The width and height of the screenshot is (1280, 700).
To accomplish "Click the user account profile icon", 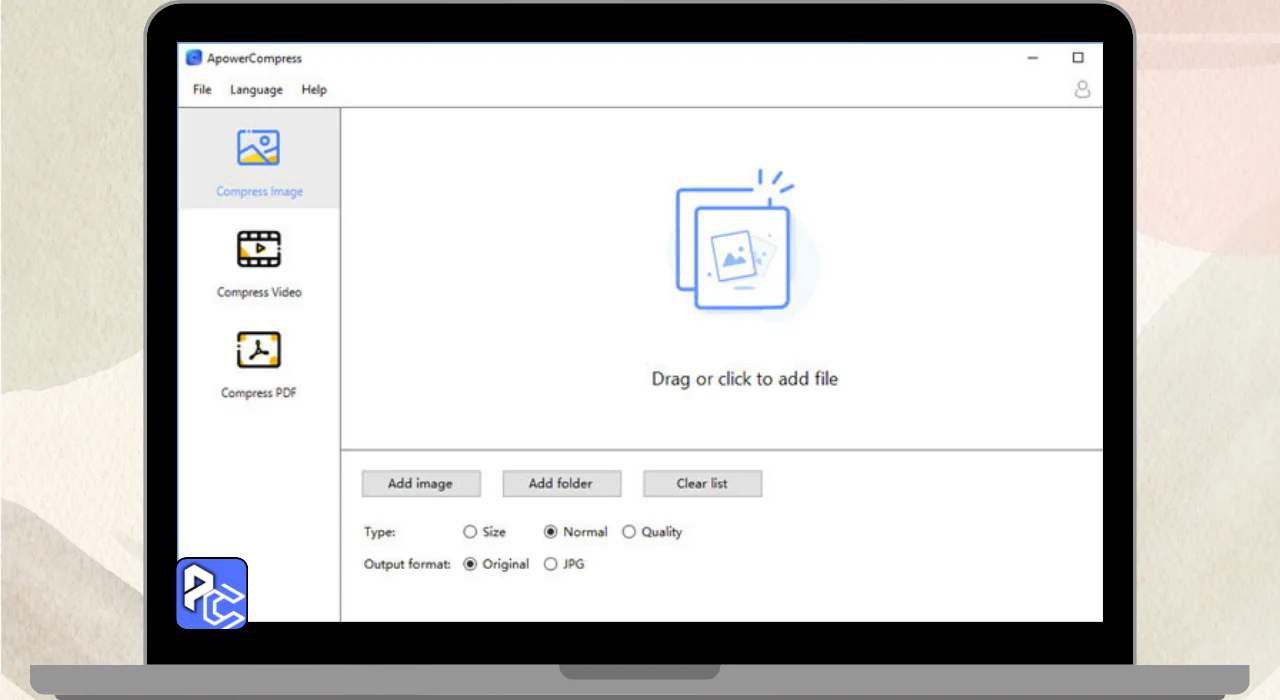I will [1082, 89].
